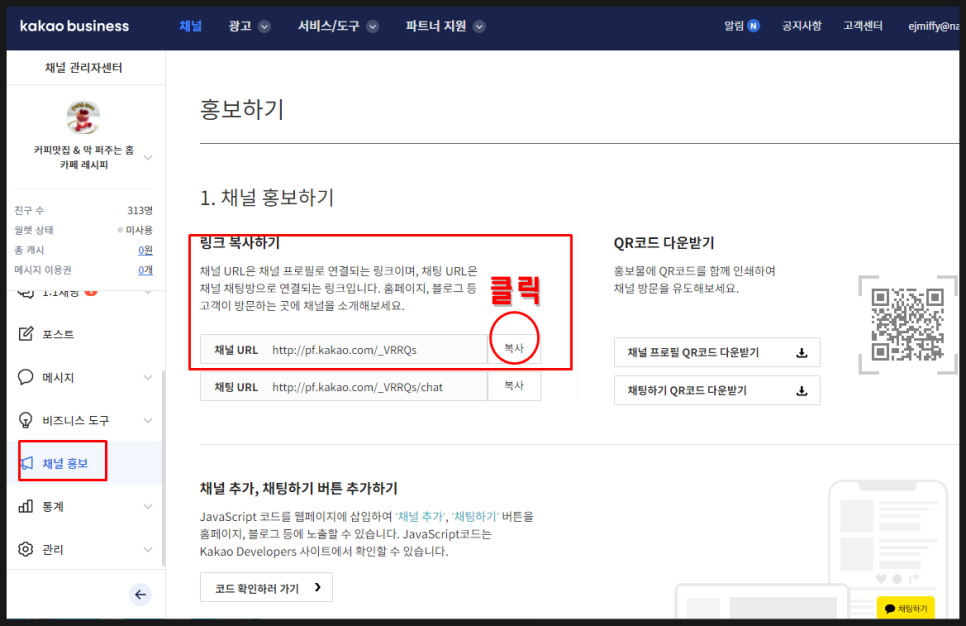Expand the 비즈니스 도구 section
The height and width of the screenshot is (626, 966).
148,420
